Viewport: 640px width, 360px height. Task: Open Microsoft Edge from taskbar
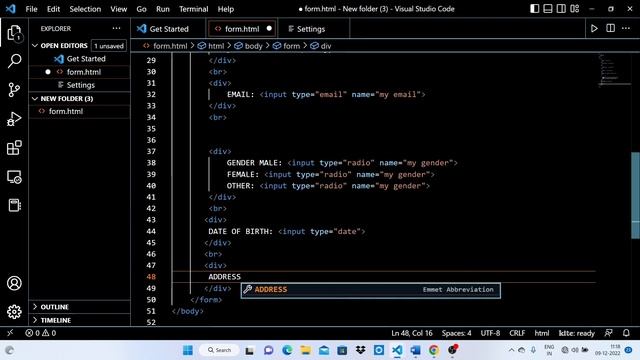(287, 350)
